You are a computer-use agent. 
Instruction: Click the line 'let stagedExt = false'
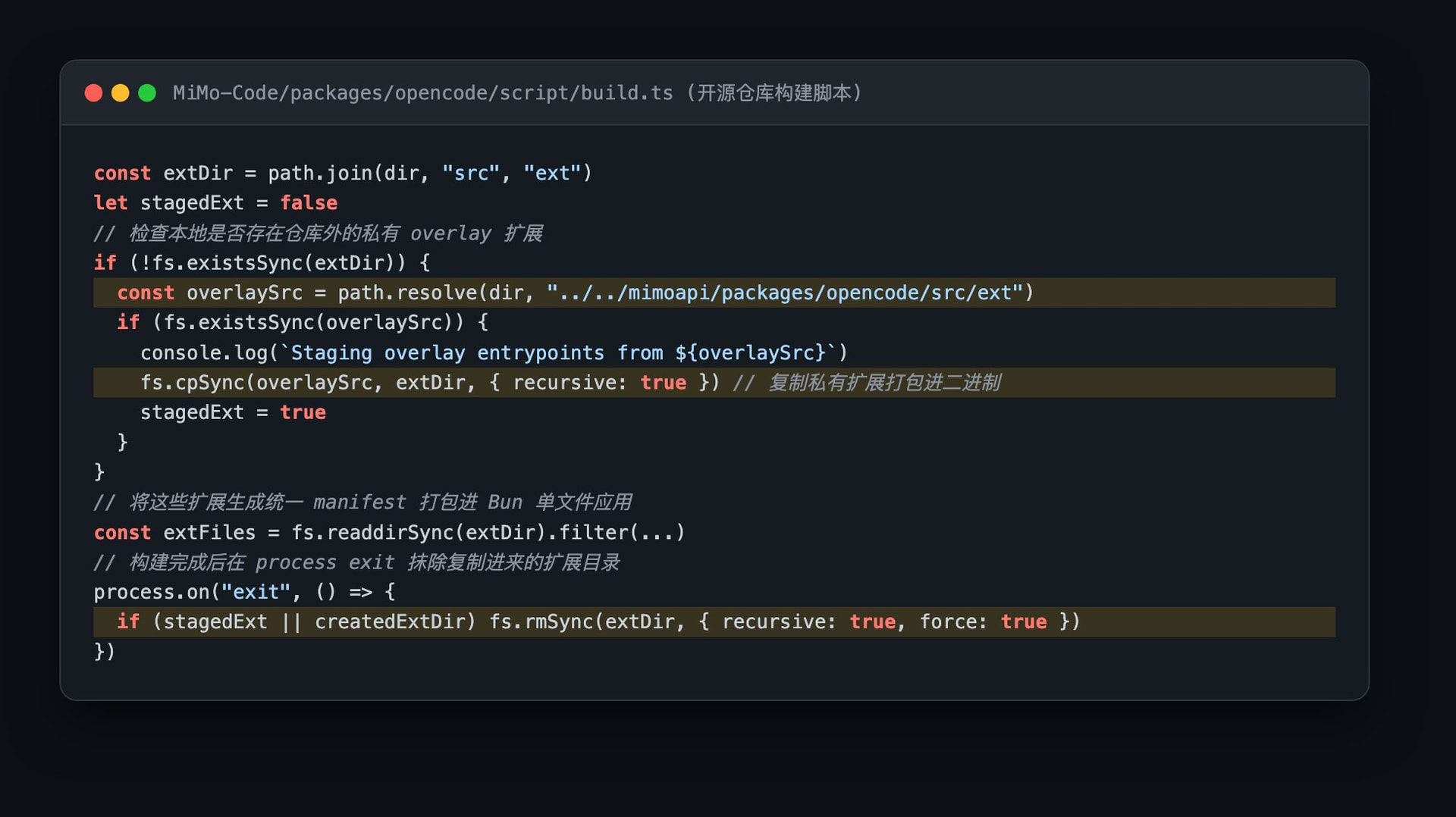(215, 203)
